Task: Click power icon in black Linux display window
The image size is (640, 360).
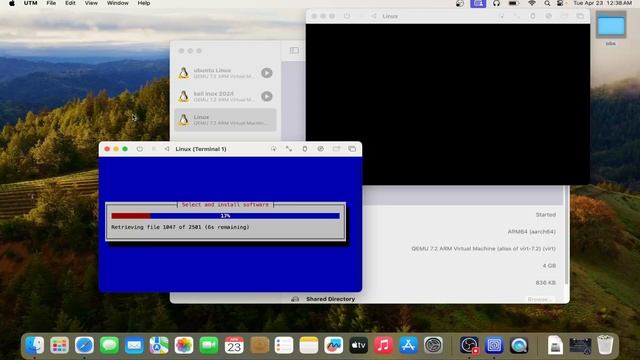Action: click(347, 16)
